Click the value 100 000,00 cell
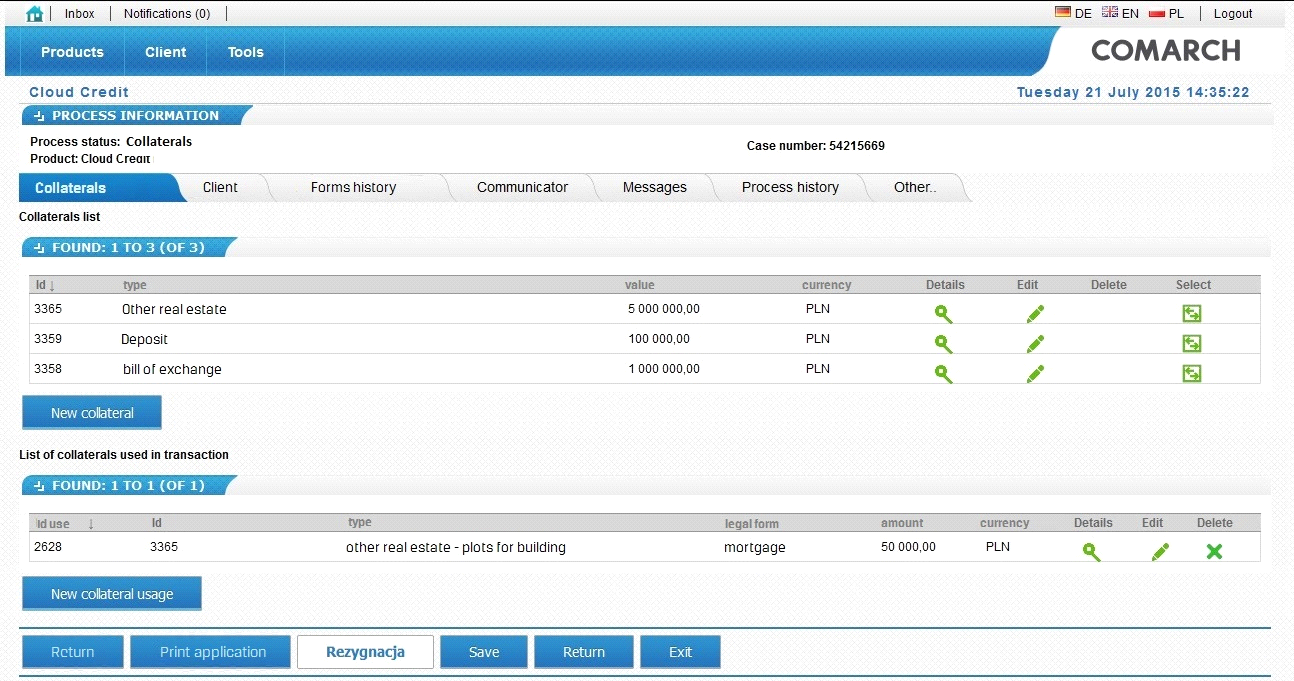1294x681 pixels. pos(659,339)
